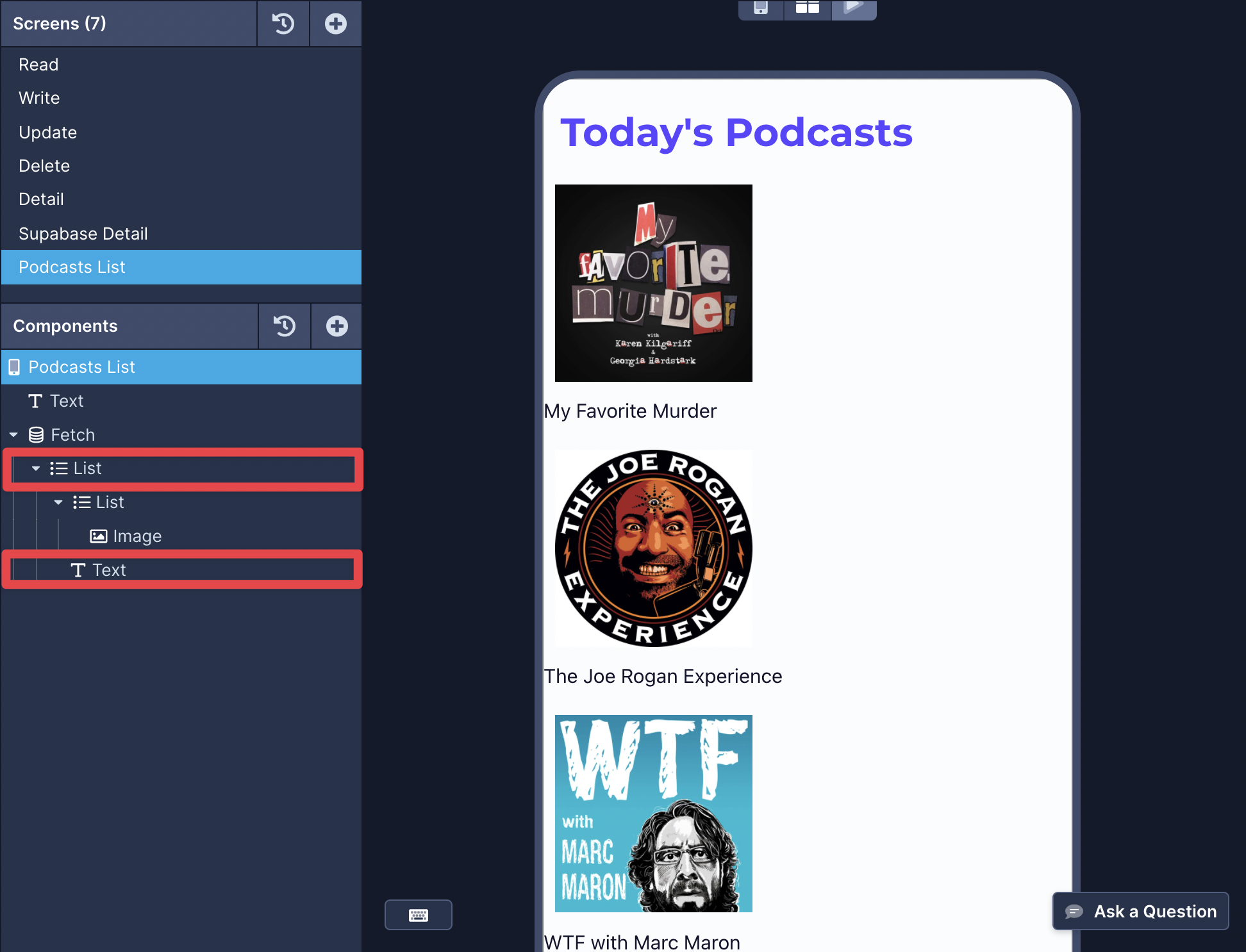Select the Podcasts List screen

click(181, 267)
